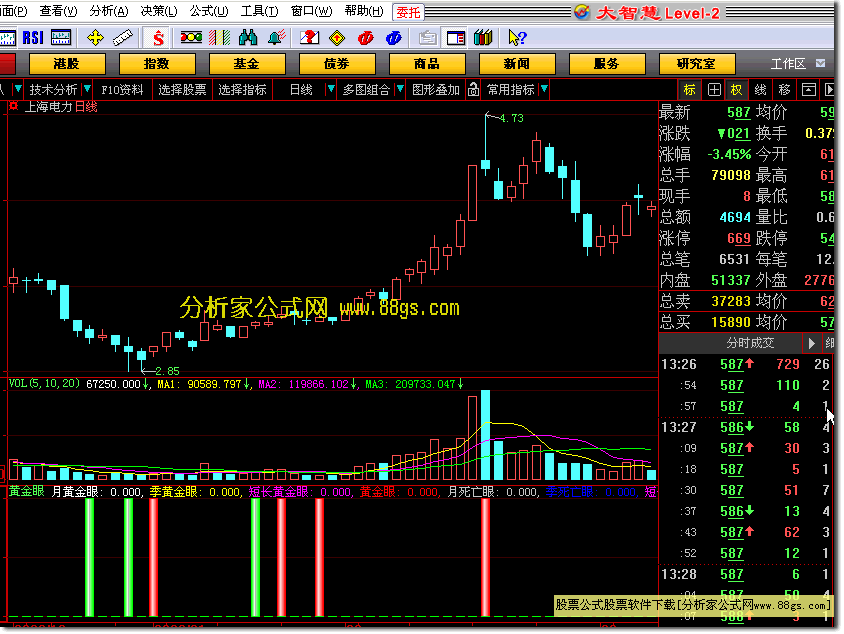
Task: Open the 工具(T) menu
Action: click(259, 11)
